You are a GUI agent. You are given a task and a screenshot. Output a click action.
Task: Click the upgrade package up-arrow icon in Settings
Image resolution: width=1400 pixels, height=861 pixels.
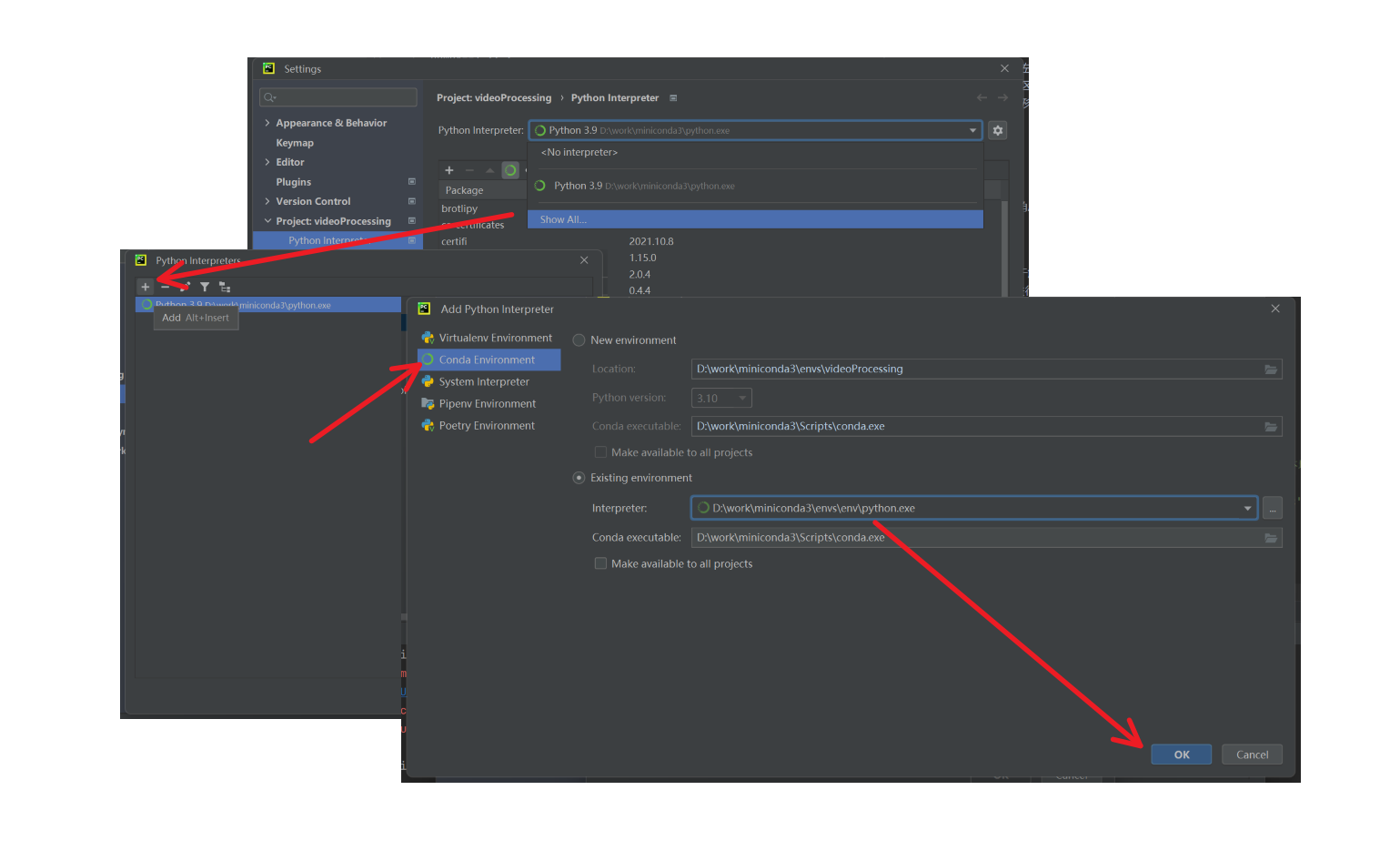pyautogui.click(x=490, y=170)
